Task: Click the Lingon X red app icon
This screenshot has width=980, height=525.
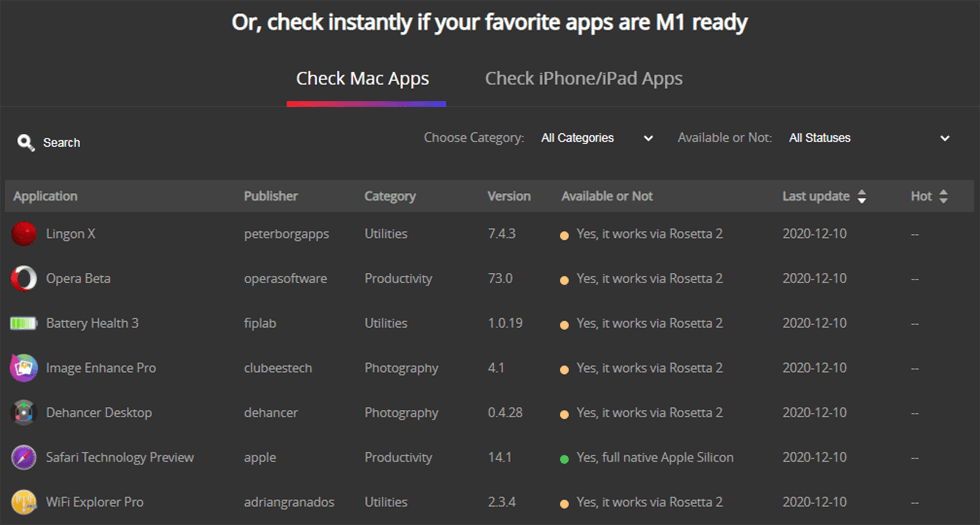Action: [x=24, y=234]
